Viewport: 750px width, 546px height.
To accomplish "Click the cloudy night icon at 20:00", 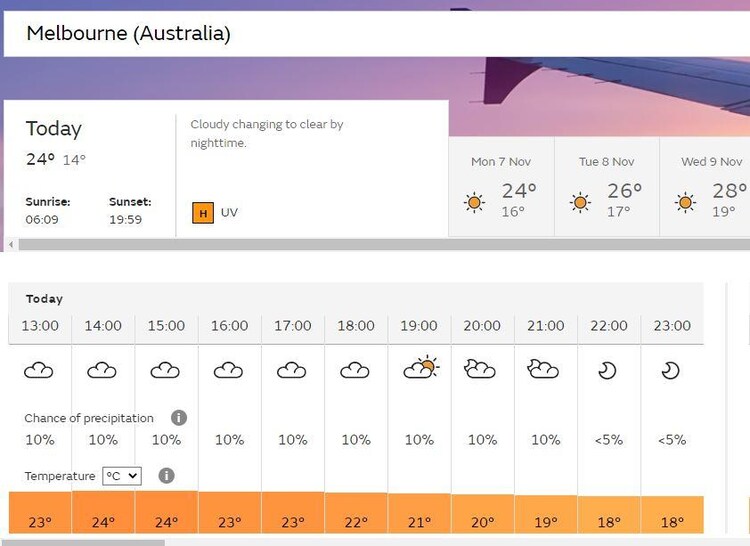I will (x=481, y=370).
